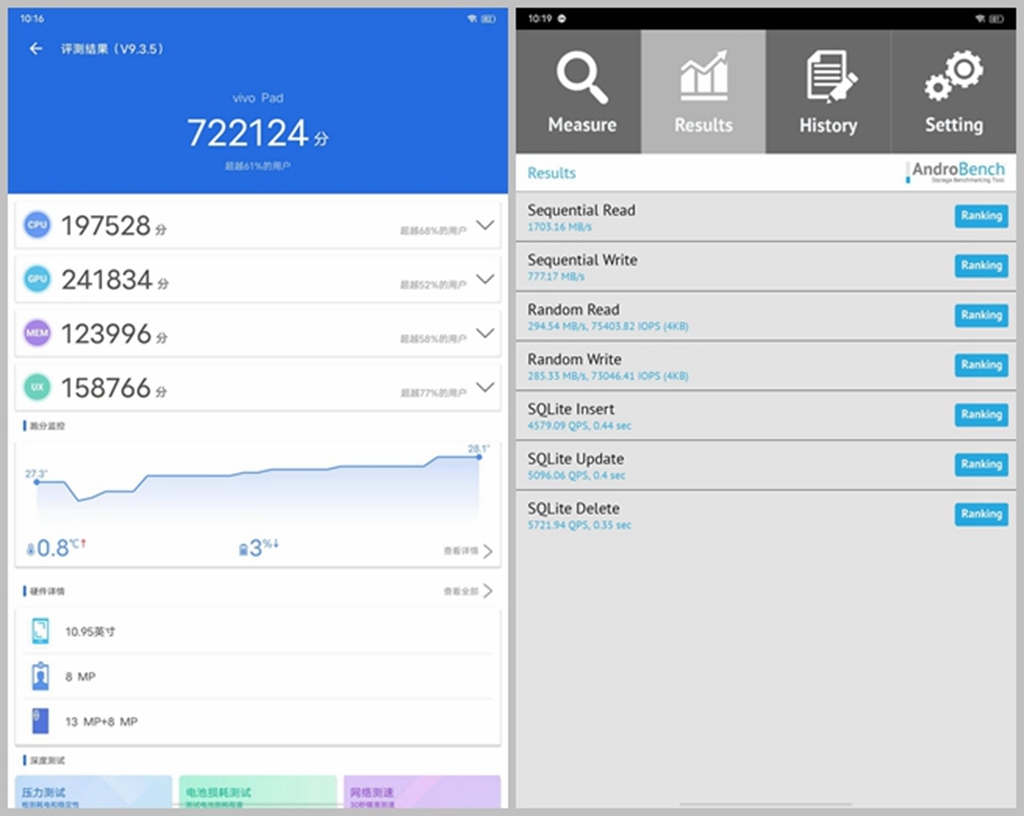1024x816 pixels.
Task: Tap the SQLite Delete result label
Action: 573,508
